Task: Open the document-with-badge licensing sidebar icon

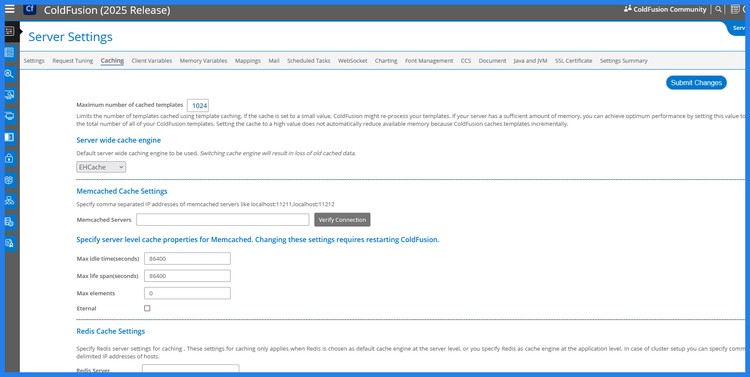Action: tap(9, 243)
